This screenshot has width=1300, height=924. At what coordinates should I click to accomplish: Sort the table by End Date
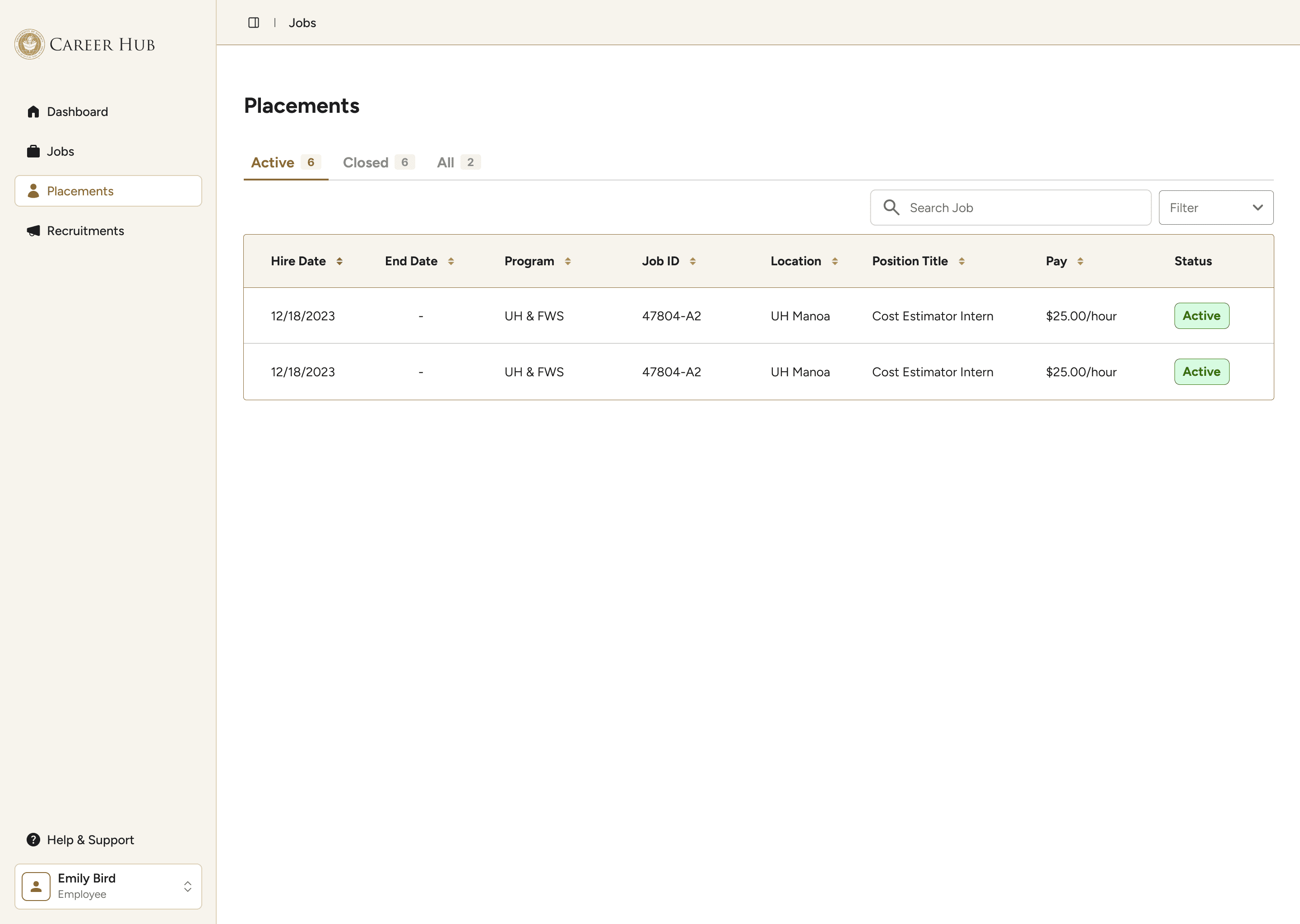click(451, 261)
